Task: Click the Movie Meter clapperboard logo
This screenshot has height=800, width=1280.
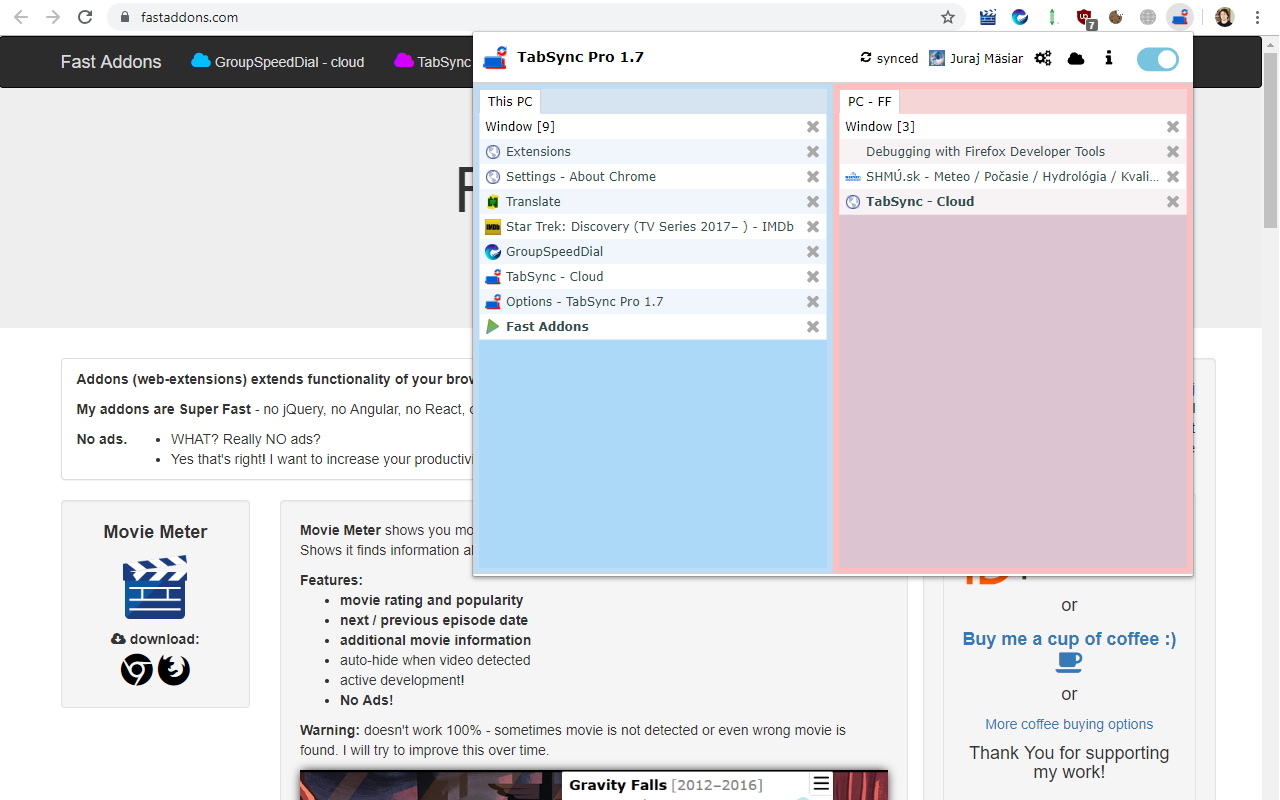Action: click(x=155, y=588)
